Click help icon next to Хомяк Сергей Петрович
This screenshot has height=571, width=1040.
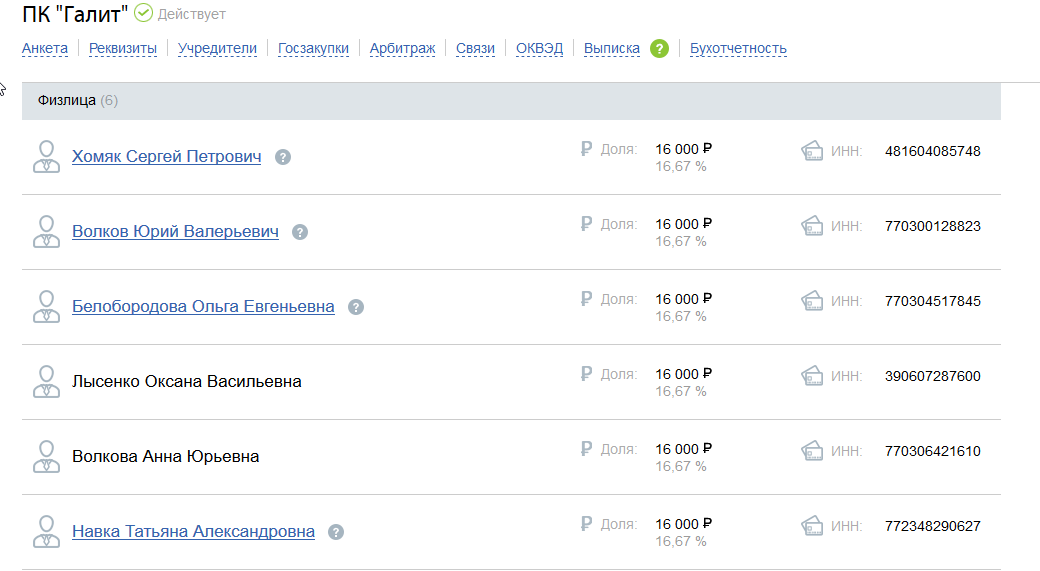(x=283, y=157)
